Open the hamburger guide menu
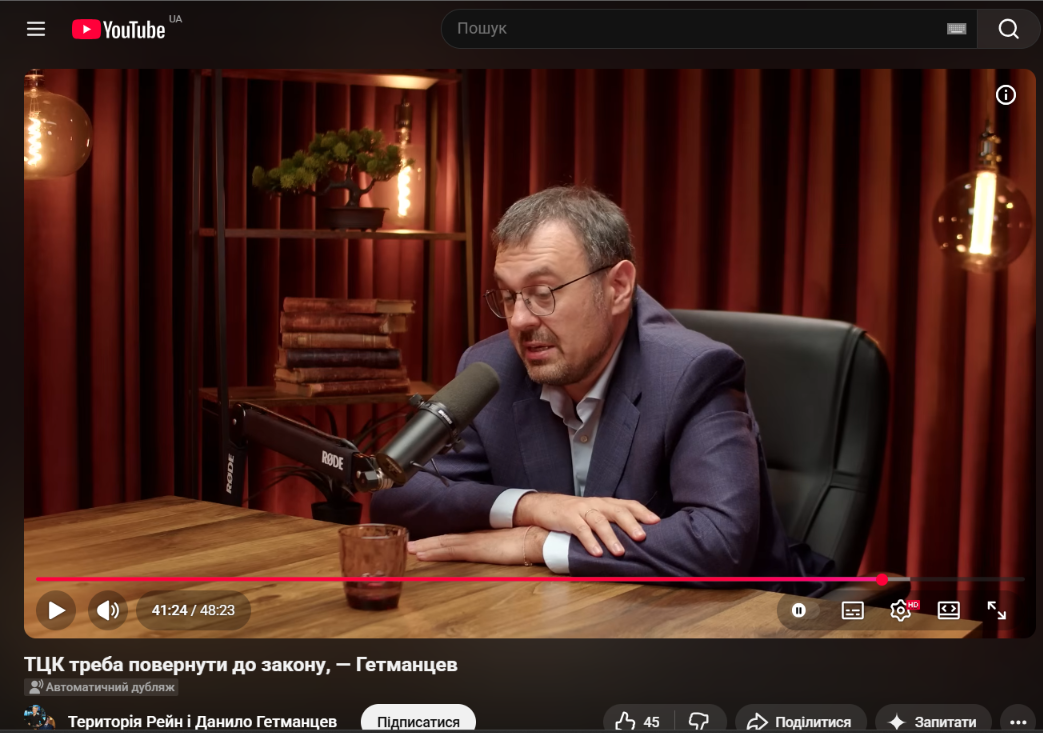The image size is (1043, 733). tap(36, 29)
